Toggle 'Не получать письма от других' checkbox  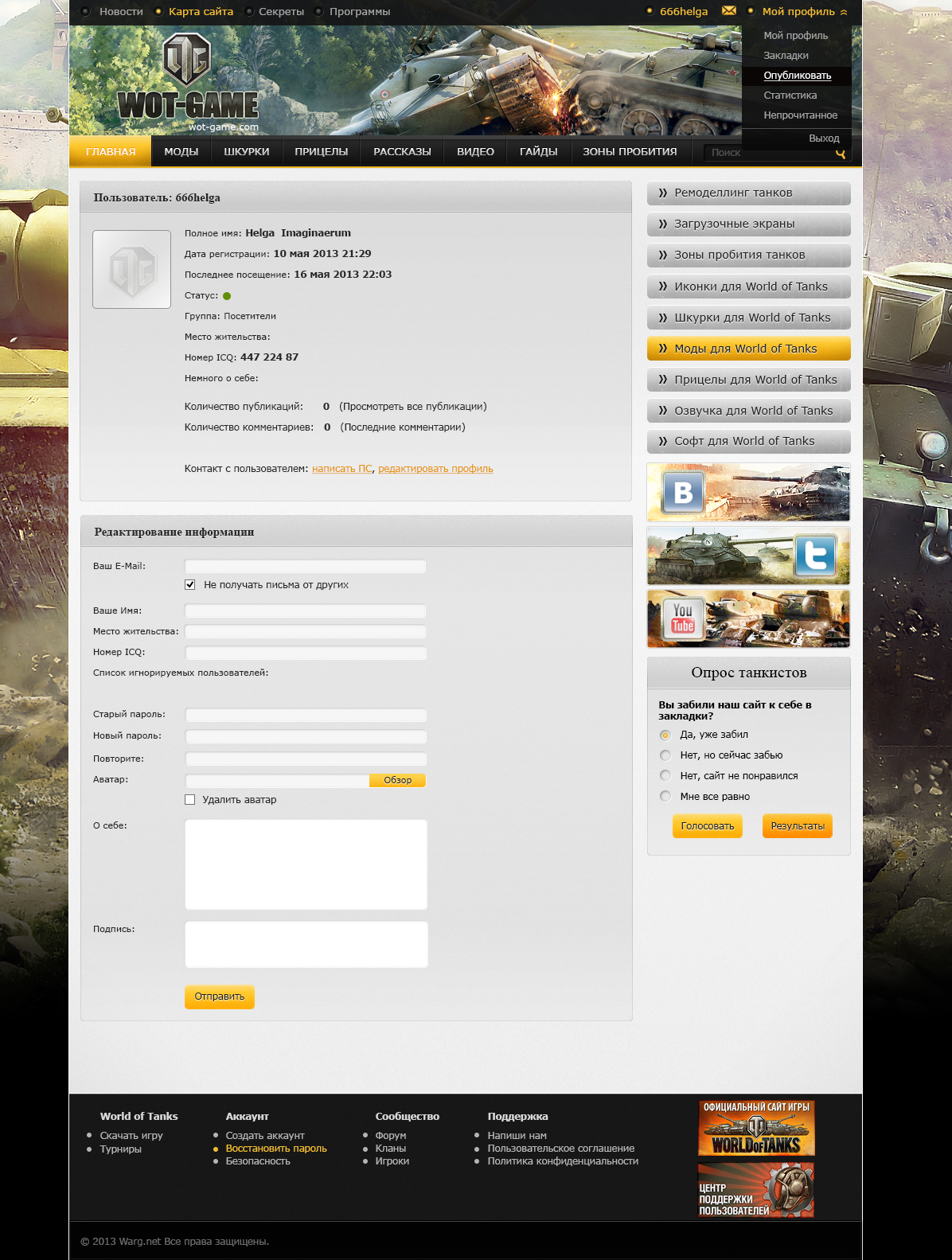pos(189,584)
